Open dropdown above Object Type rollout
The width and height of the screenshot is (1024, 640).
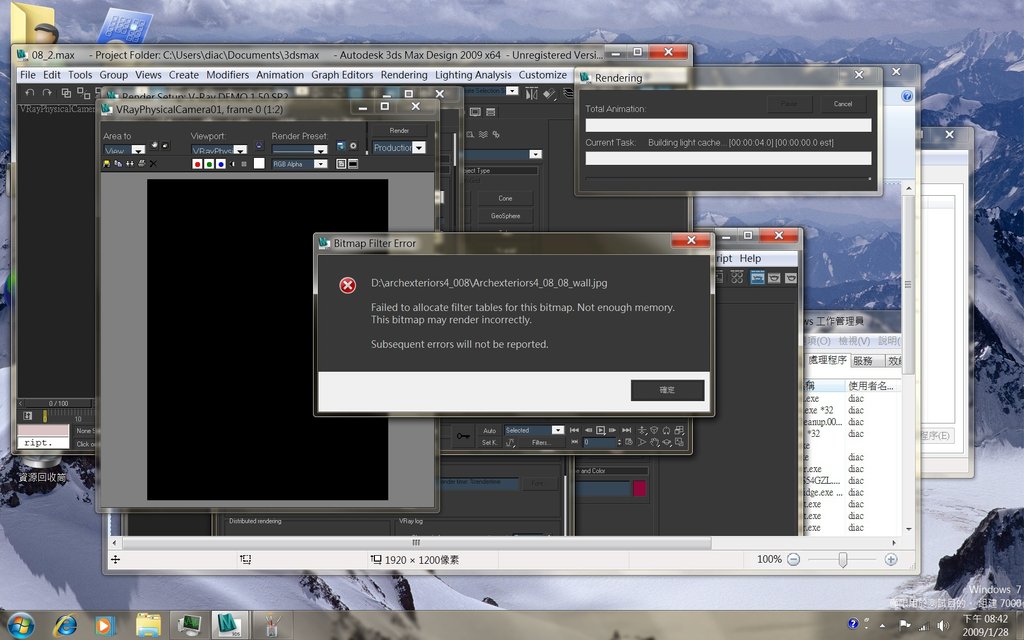536,154
